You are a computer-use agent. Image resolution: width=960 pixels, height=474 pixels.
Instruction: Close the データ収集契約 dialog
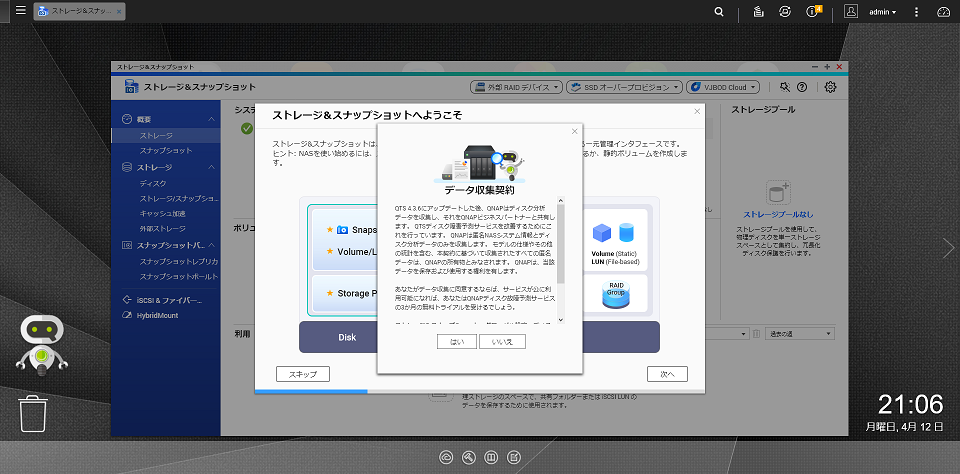point(574,131)
